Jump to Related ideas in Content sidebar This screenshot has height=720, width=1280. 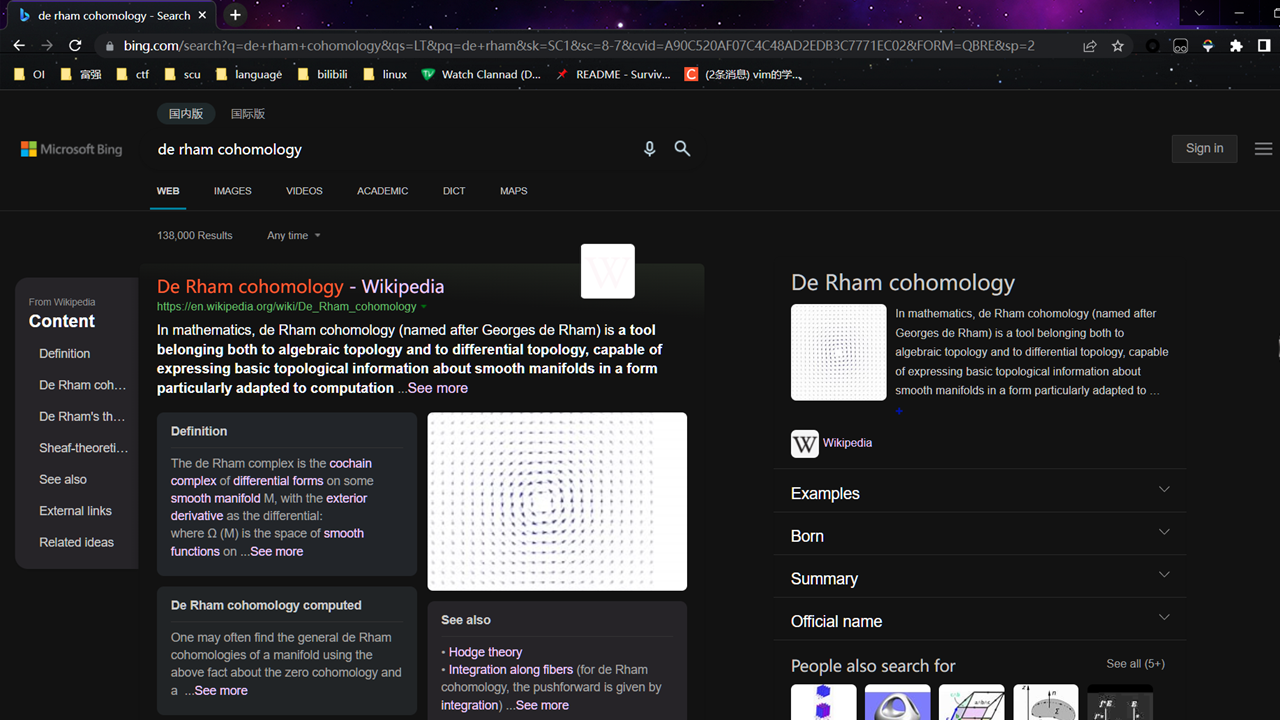point(76,542)
